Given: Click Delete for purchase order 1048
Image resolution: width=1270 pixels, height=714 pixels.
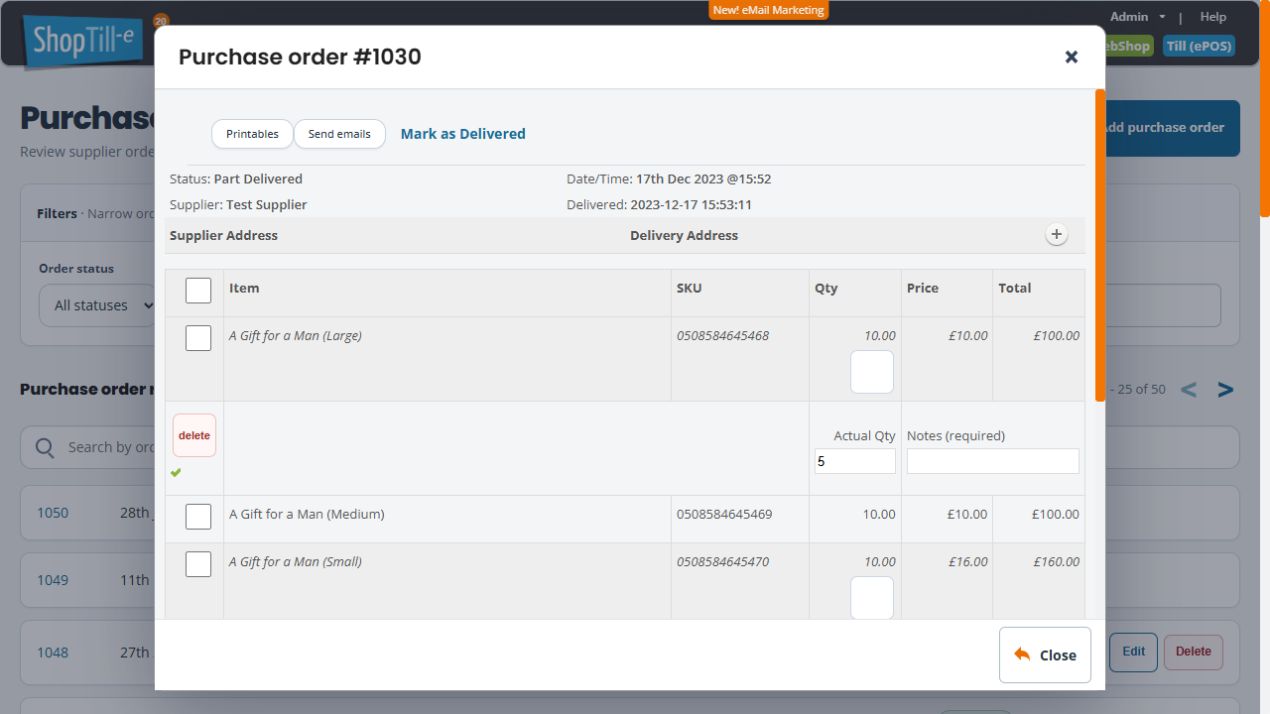Looking at the screenshot, I should pyautogui.click(x=1193, y=652).
